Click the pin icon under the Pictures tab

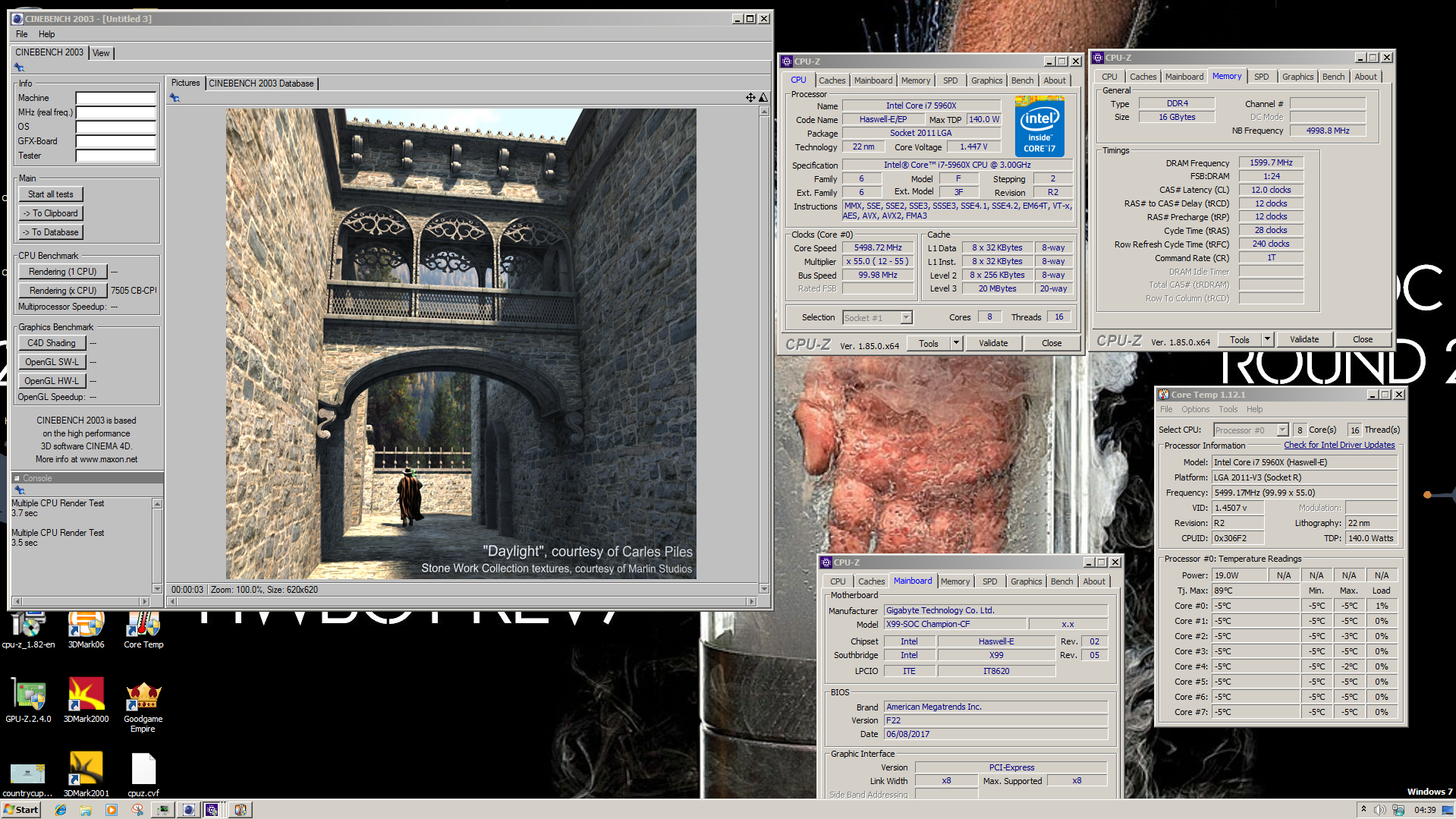click(175, 98)
